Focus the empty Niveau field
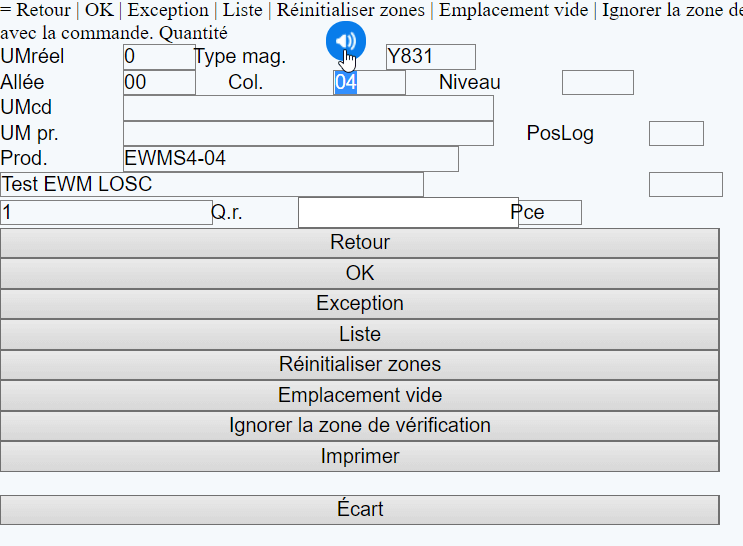Image resolution: width=743 pixels, height=546 pixels. pyautogui.click(x=598, y=82)
